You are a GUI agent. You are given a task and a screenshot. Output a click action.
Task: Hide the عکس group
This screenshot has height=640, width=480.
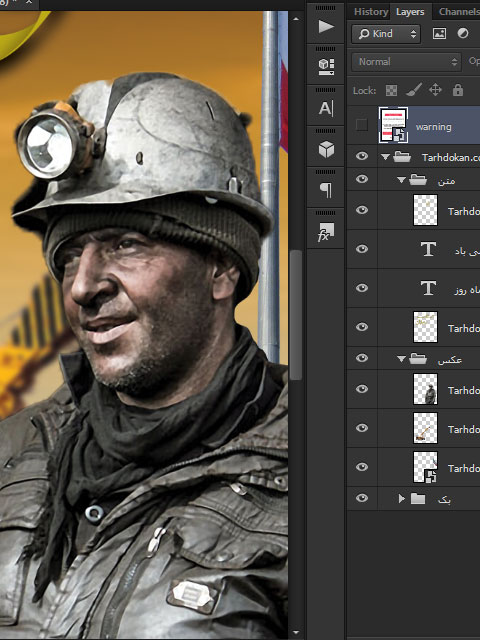[362, 358]
